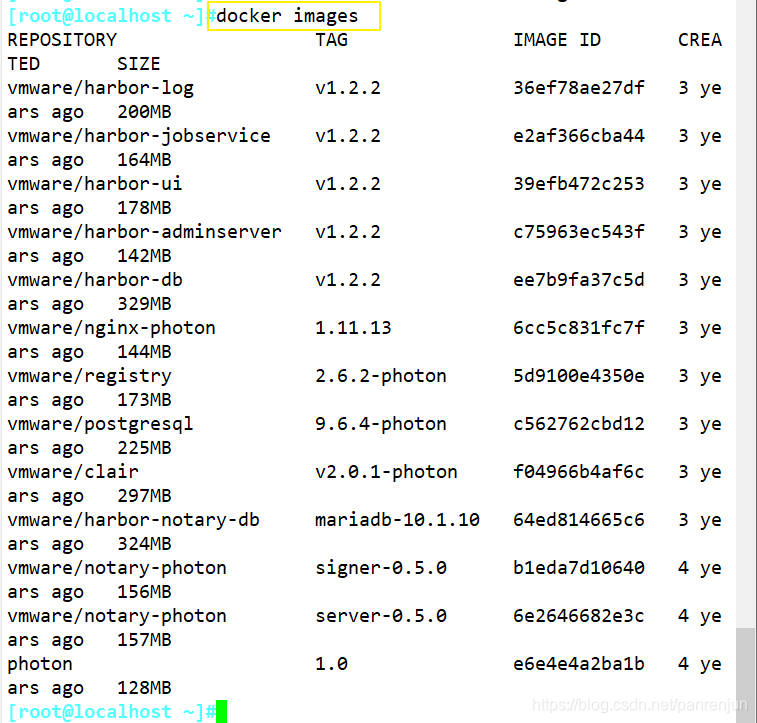
Task: Select repository vmware/postgresql
Action: [100, 424]
